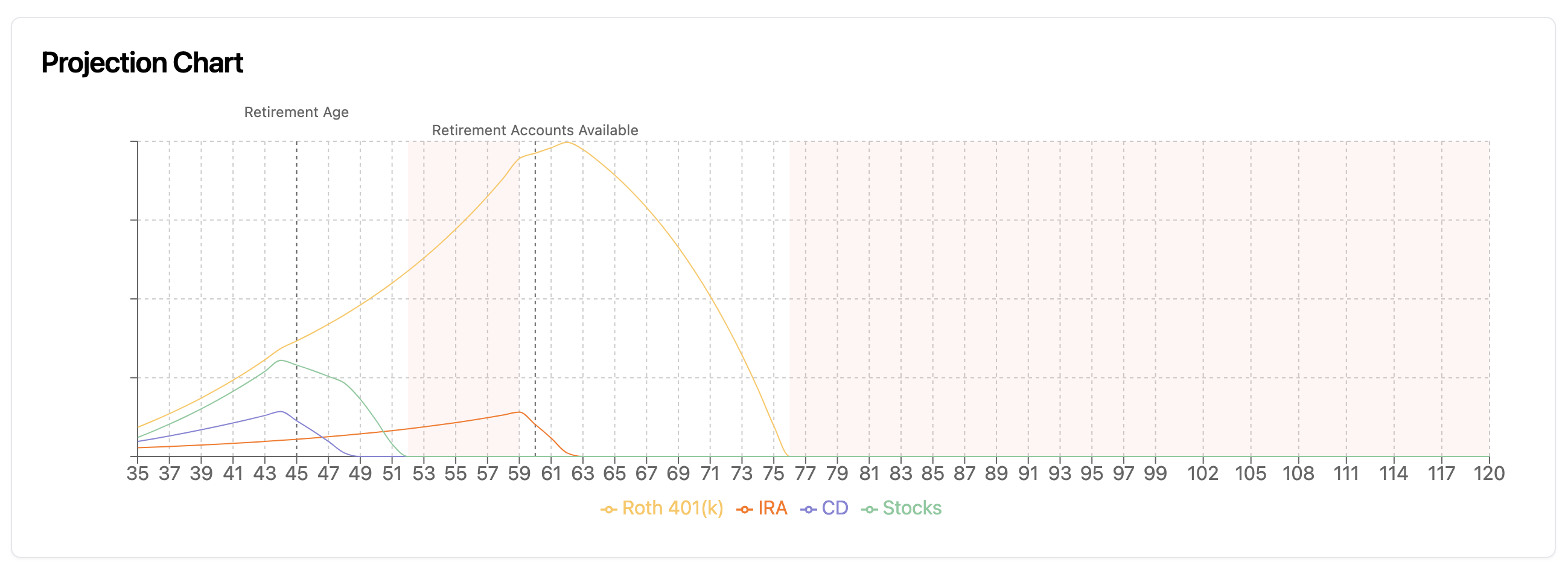Click the CD legend marker icon
1568x570 pixels.
(x=808, y=510)
